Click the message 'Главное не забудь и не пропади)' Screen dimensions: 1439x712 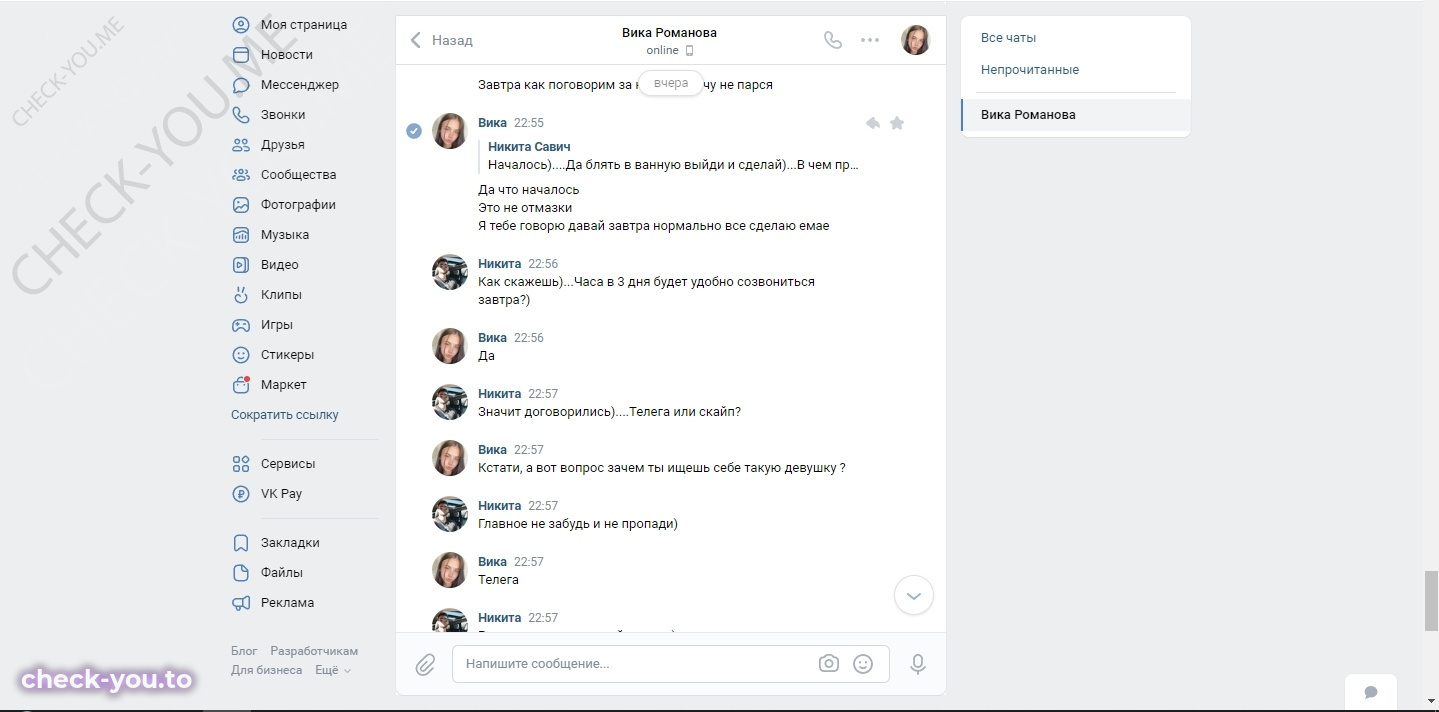click(x=578, y=524)
